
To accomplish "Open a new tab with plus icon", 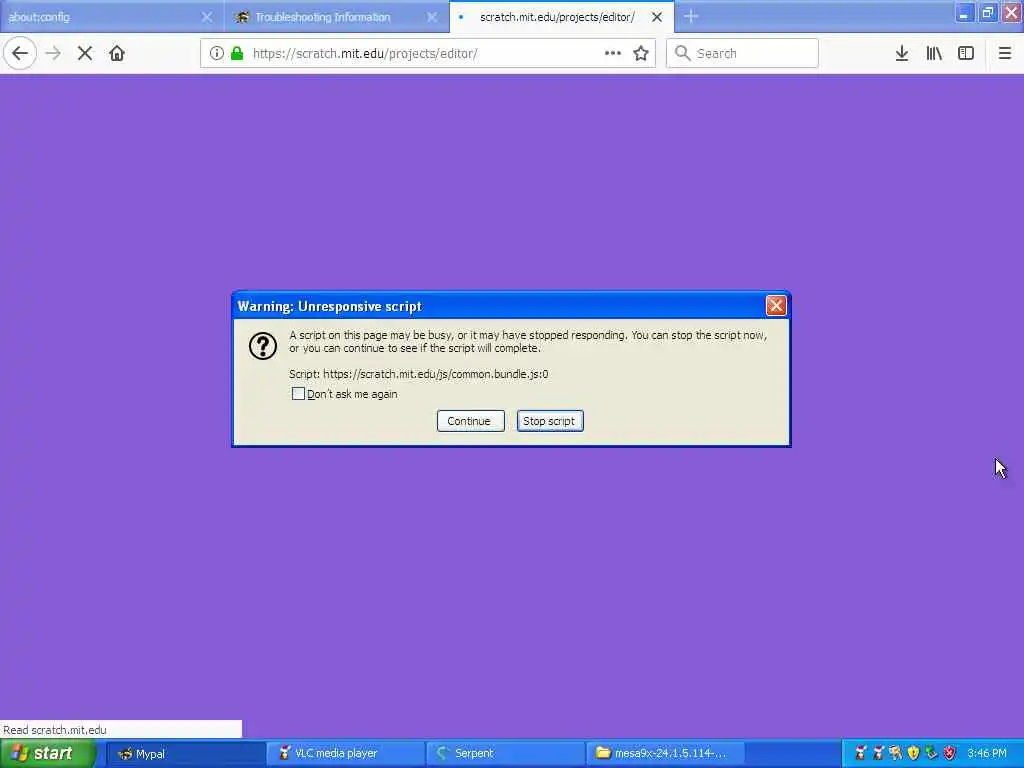I will [691, 17].
